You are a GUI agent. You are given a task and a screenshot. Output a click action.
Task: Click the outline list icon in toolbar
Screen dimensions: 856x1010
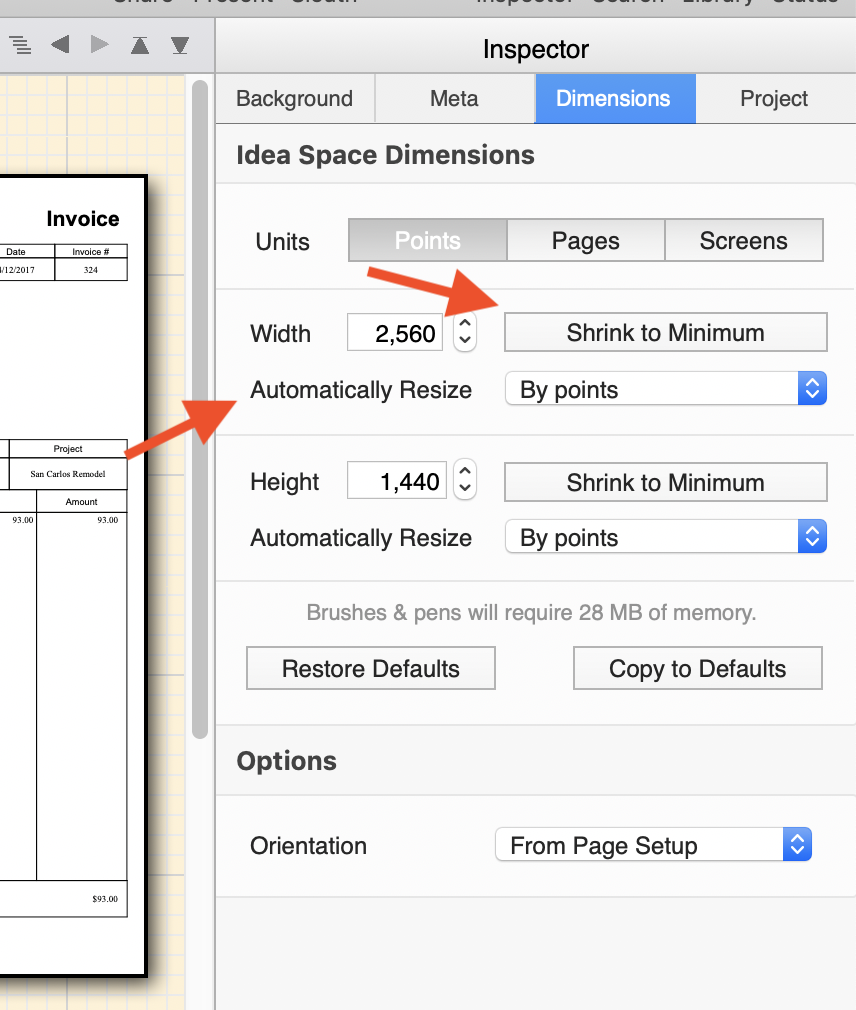tap(20, 45)
